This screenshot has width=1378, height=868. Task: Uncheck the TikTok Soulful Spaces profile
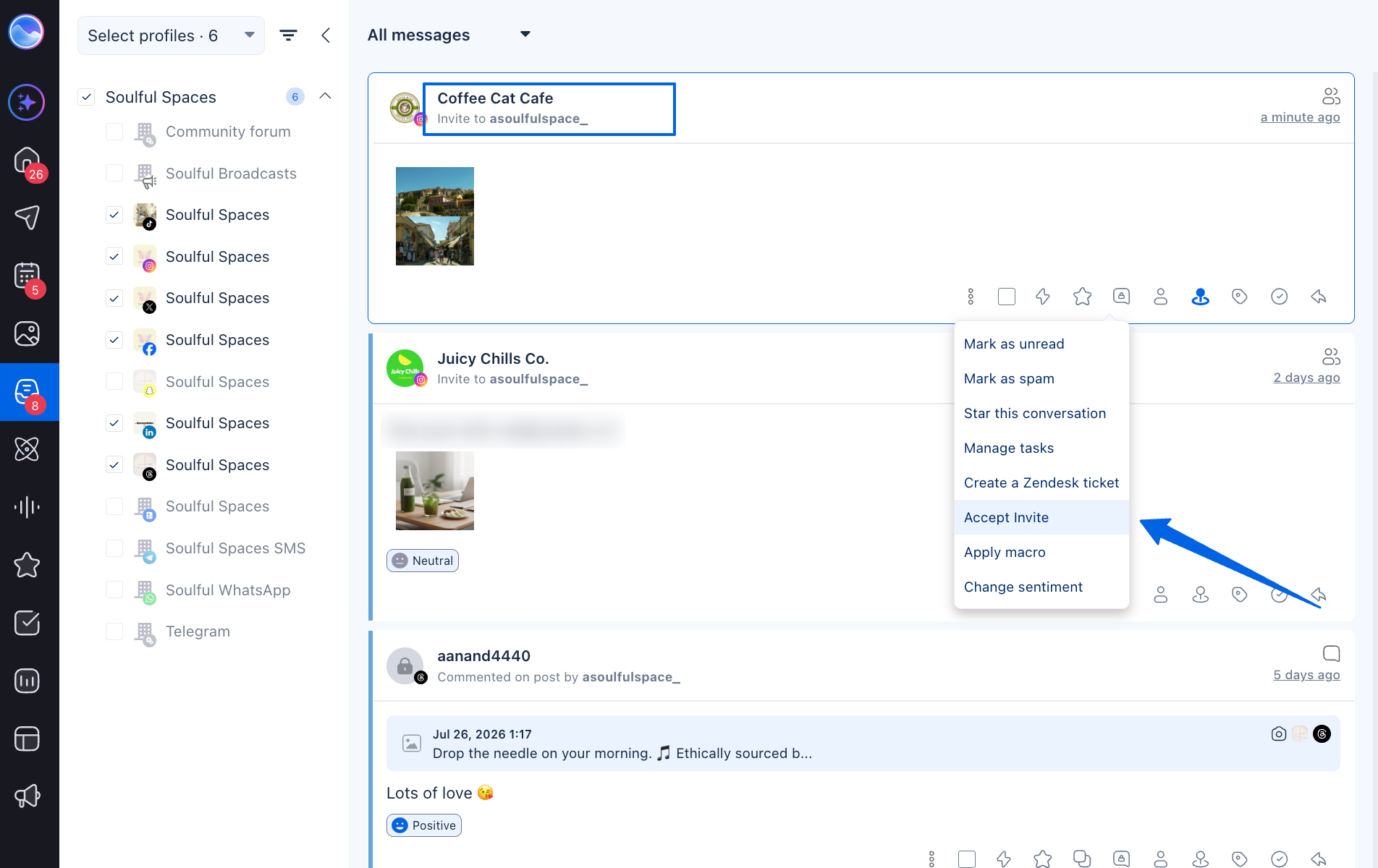[114, 215]
